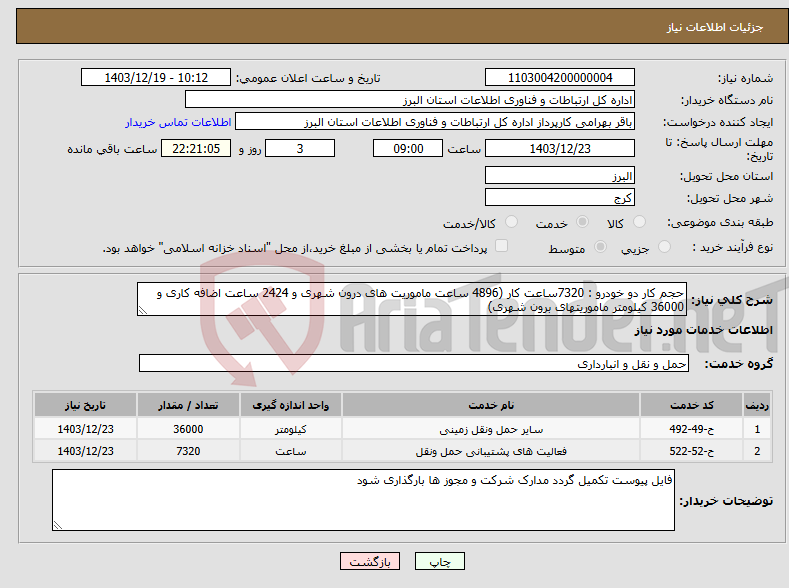Click the need number field 1103004200000004
This screenshot has height=588, width=789.
pos(560,77)
